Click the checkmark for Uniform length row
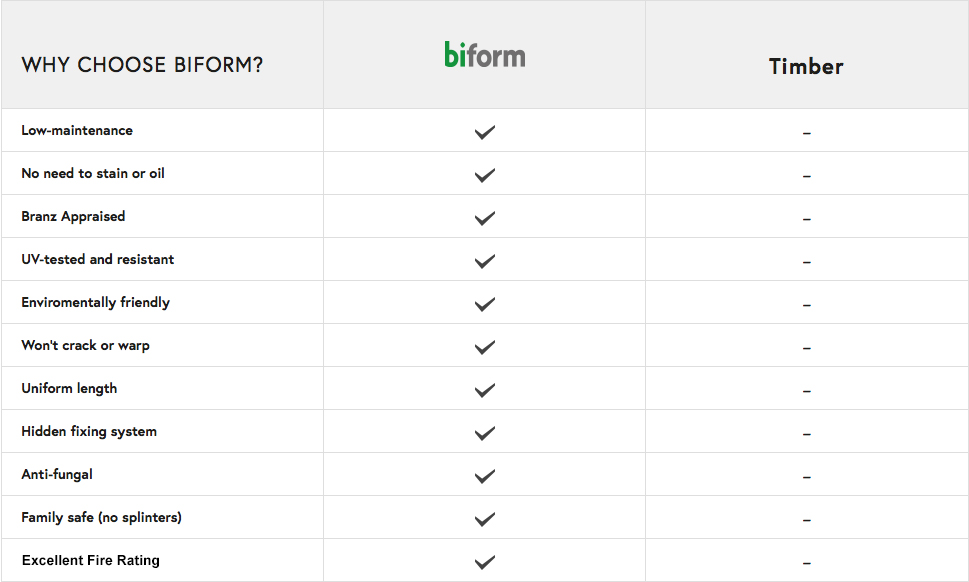This screenshot has width=969, height=582. click(x=484, y=390)
